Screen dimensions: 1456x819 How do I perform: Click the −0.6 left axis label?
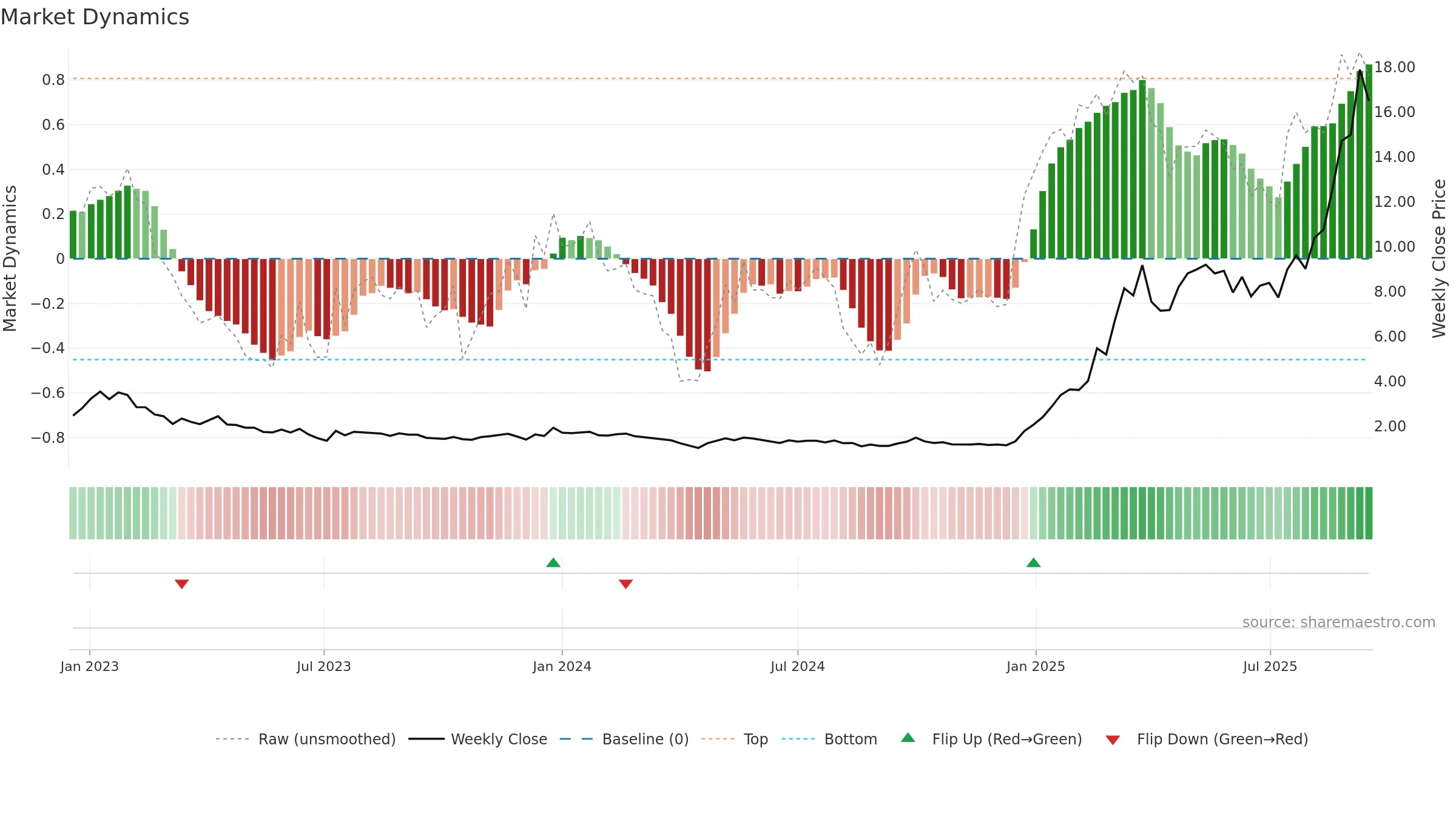48,393
